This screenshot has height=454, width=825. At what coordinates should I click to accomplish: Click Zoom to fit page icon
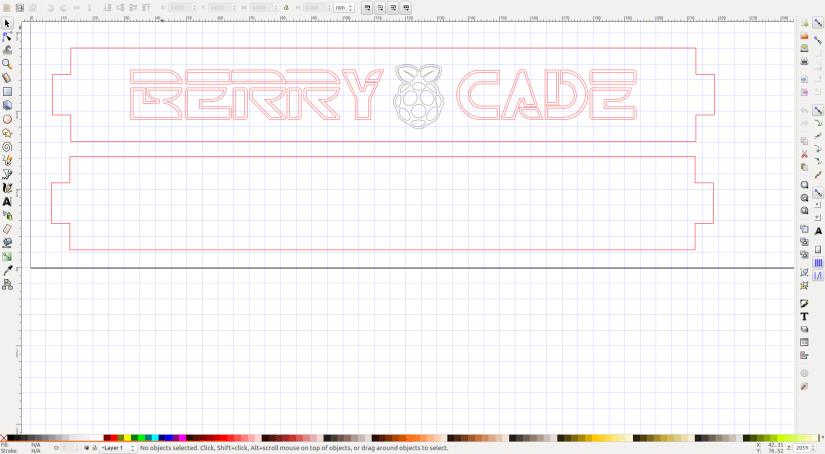click(804, 210)
